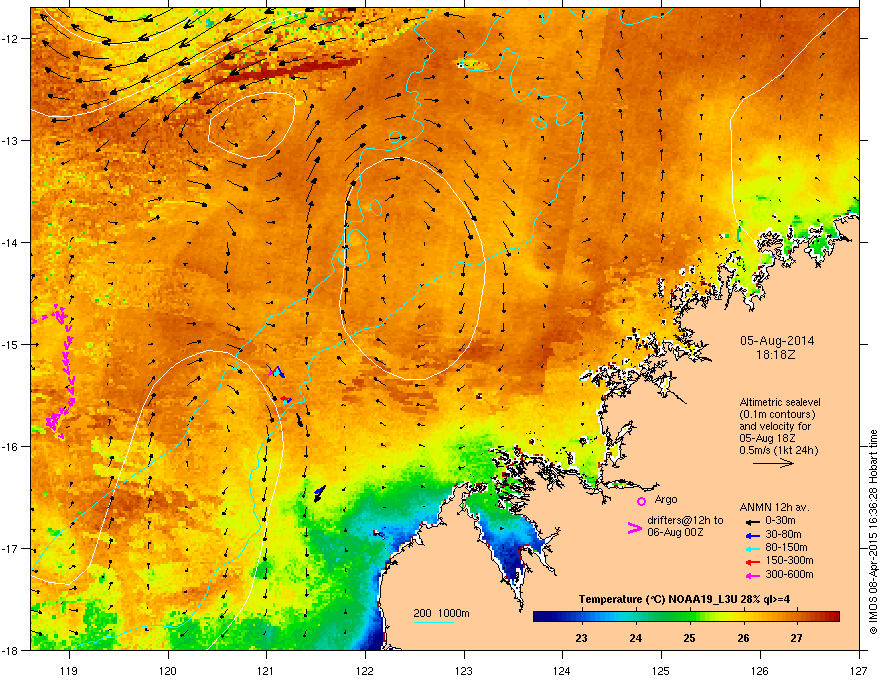Click the latitude label -13

pos(11,140)
